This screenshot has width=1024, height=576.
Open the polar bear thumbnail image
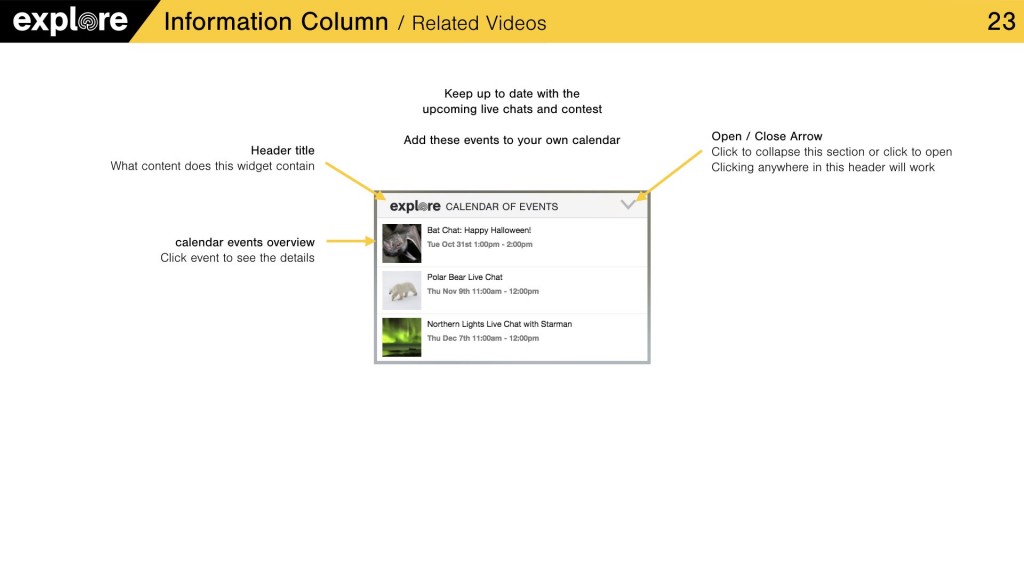pyautogui.click(x=402, y=290)
